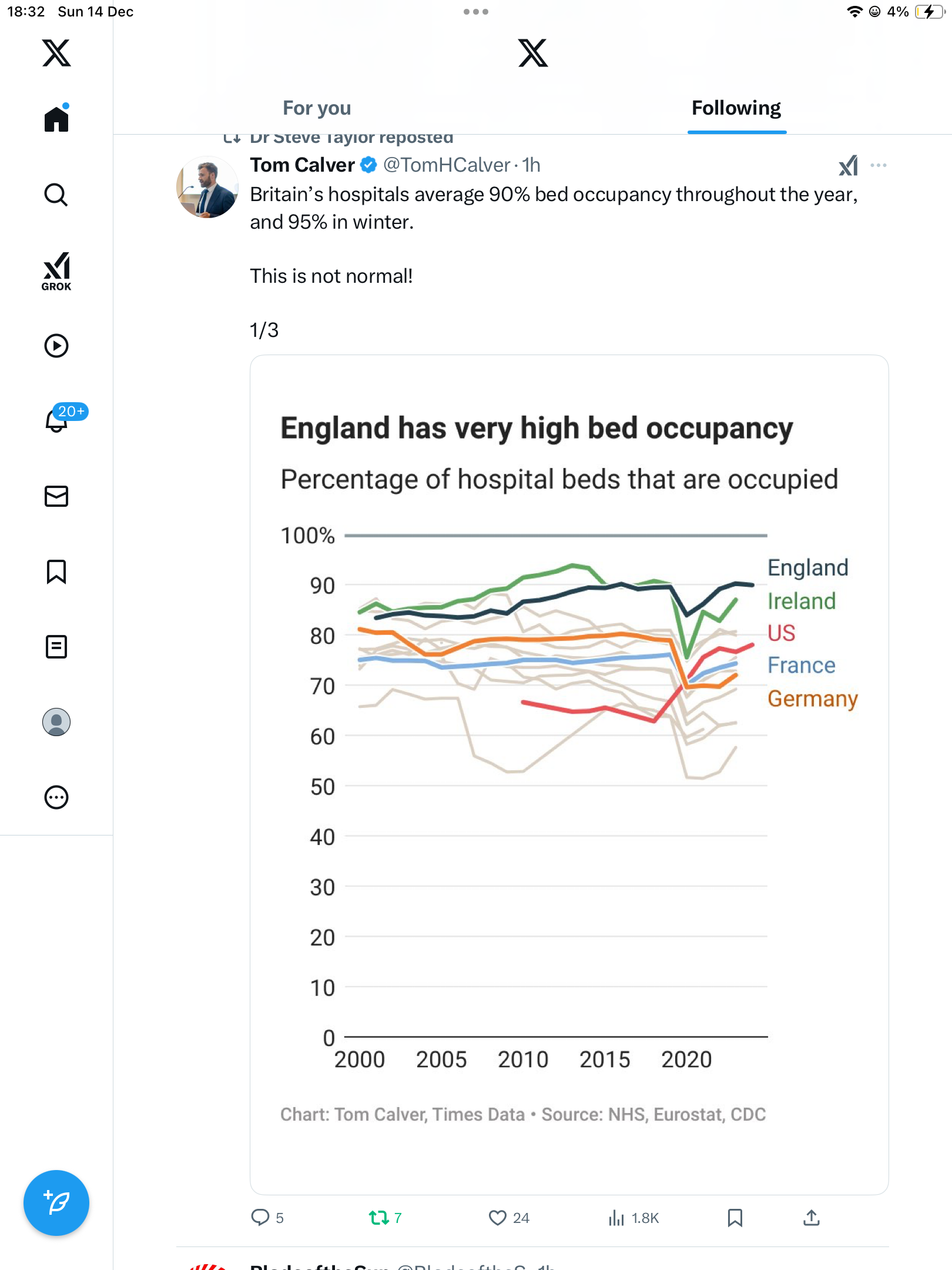The image size is (952, 1270).
Task: Open the video play tab icon
Action: coord(56,346)
